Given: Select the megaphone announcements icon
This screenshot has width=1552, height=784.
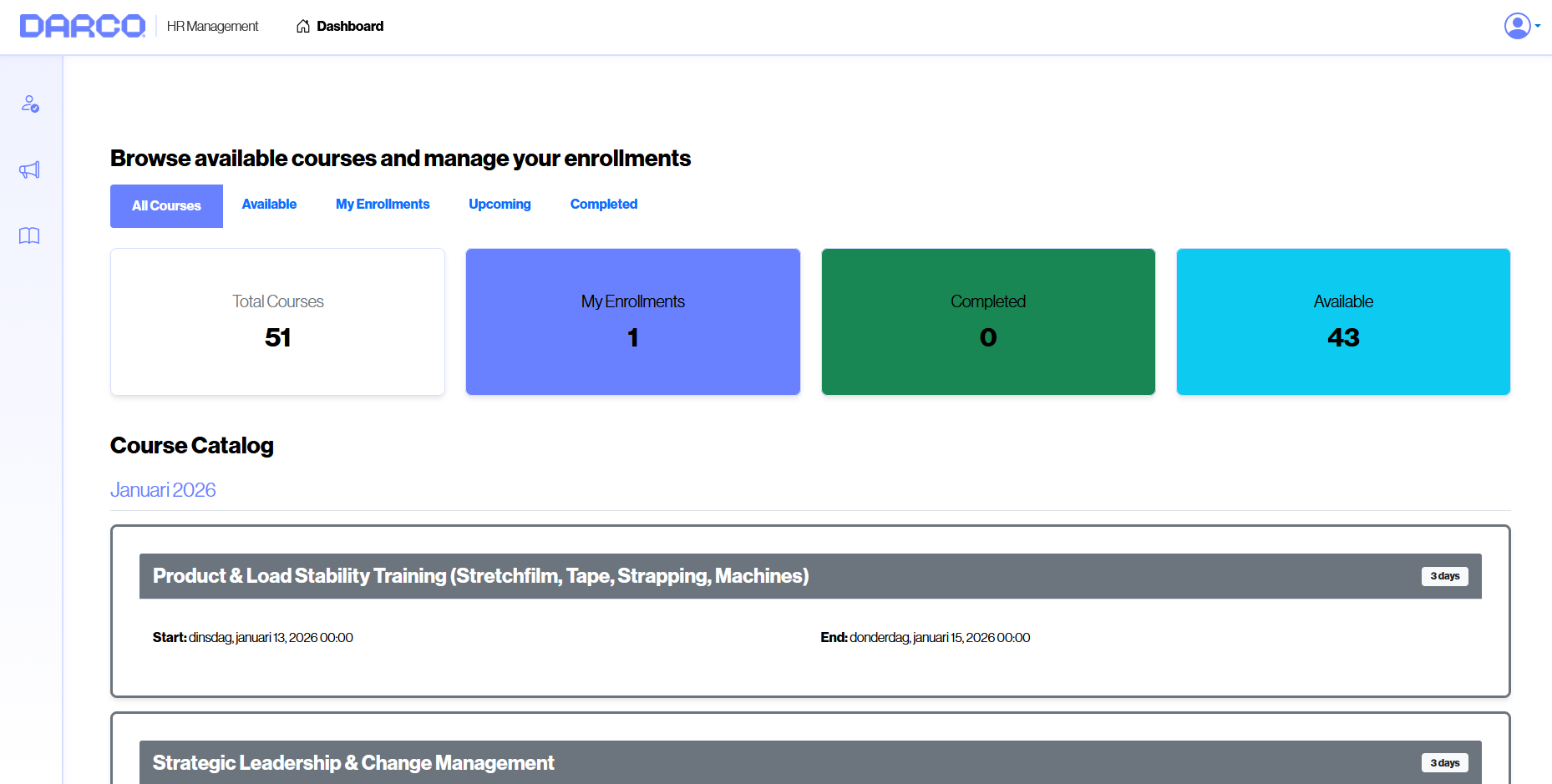Looking at the screenshot, I should [x=30, y=169].
